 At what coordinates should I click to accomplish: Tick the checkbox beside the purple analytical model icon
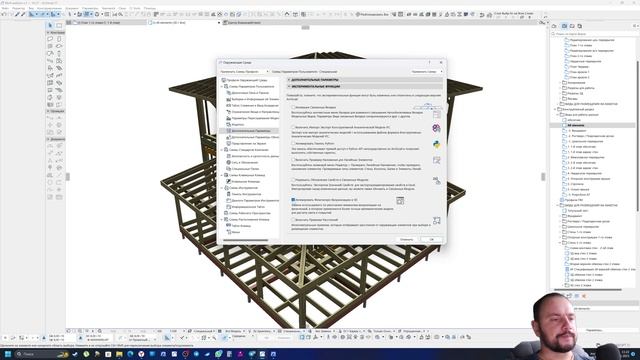293,127
